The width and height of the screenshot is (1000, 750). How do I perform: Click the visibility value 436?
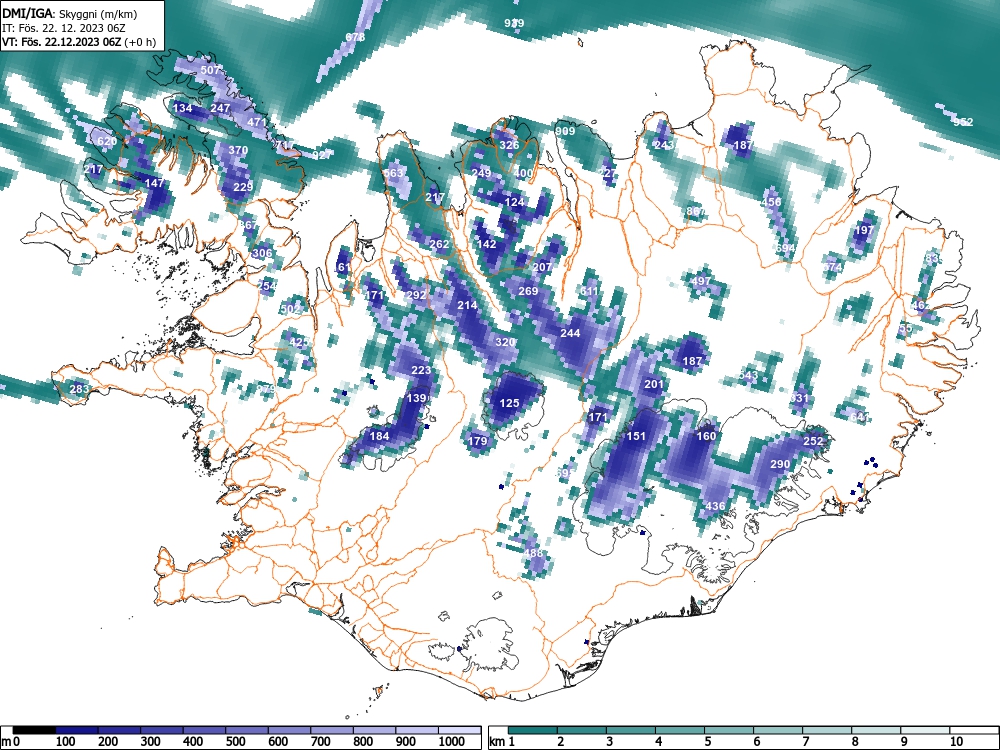[715, 506]
